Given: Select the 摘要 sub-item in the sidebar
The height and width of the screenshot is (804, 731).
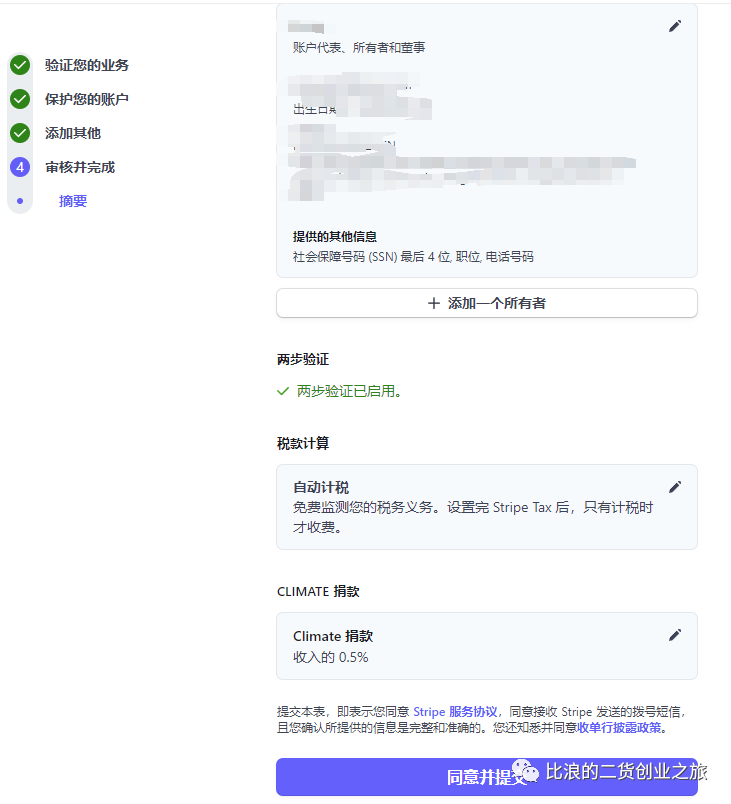Looking at the screenshot, I should (x=73, y=201).
